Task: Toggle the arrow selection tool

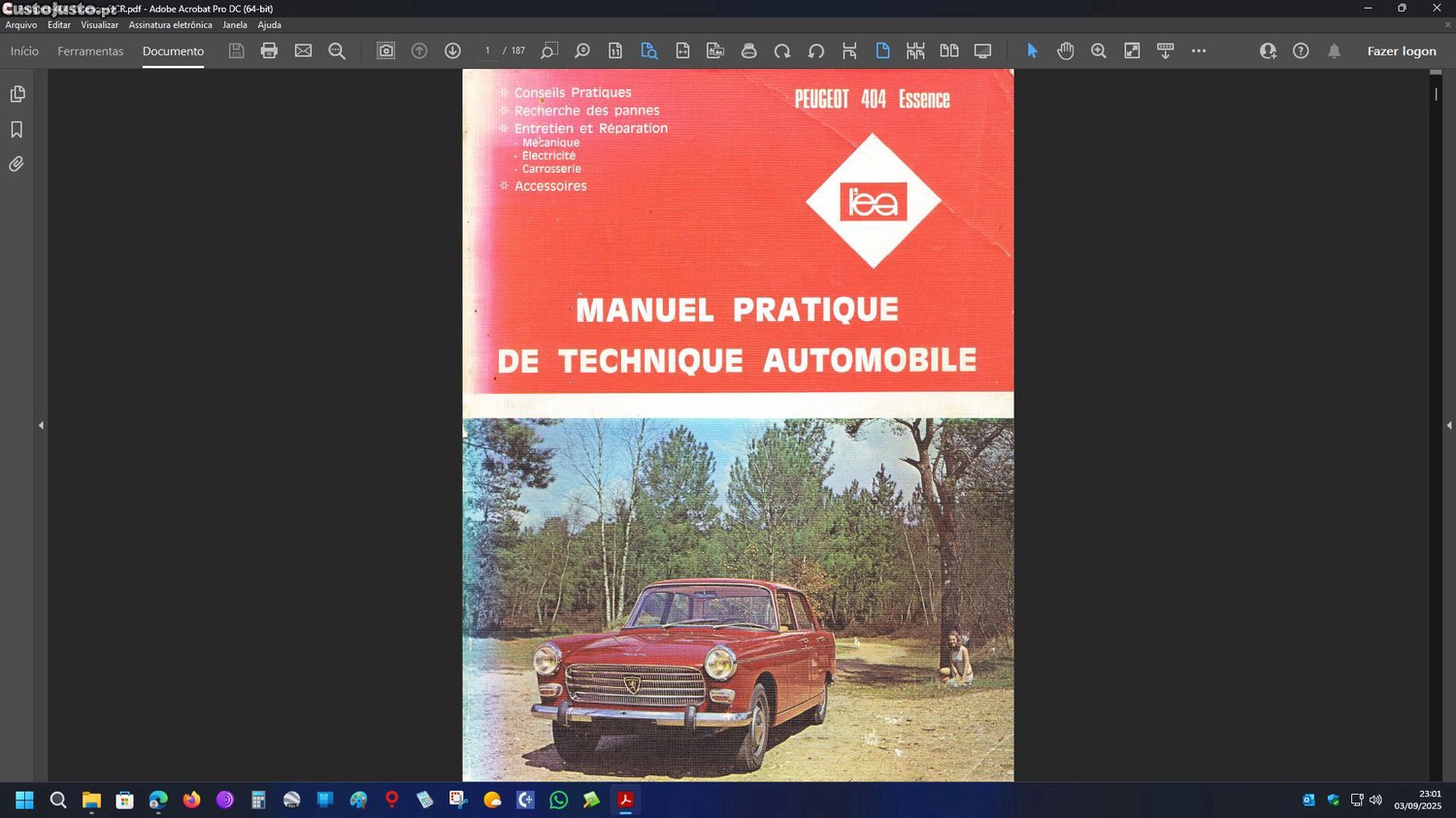Action: (x=1032, y=50)
